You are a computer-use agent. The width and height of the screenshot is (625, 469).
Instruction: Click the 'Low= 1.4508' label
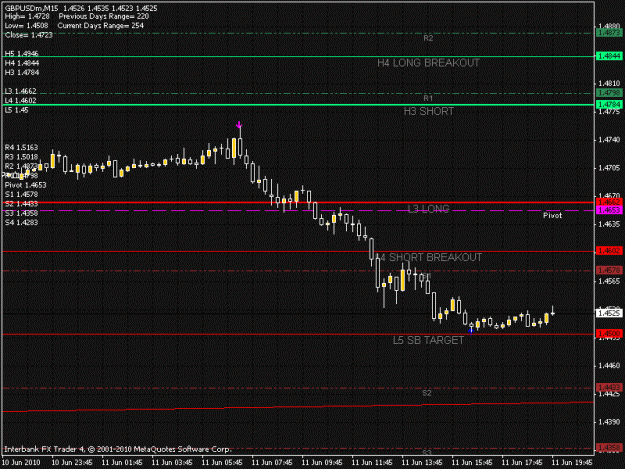click(x=26, y=26)
